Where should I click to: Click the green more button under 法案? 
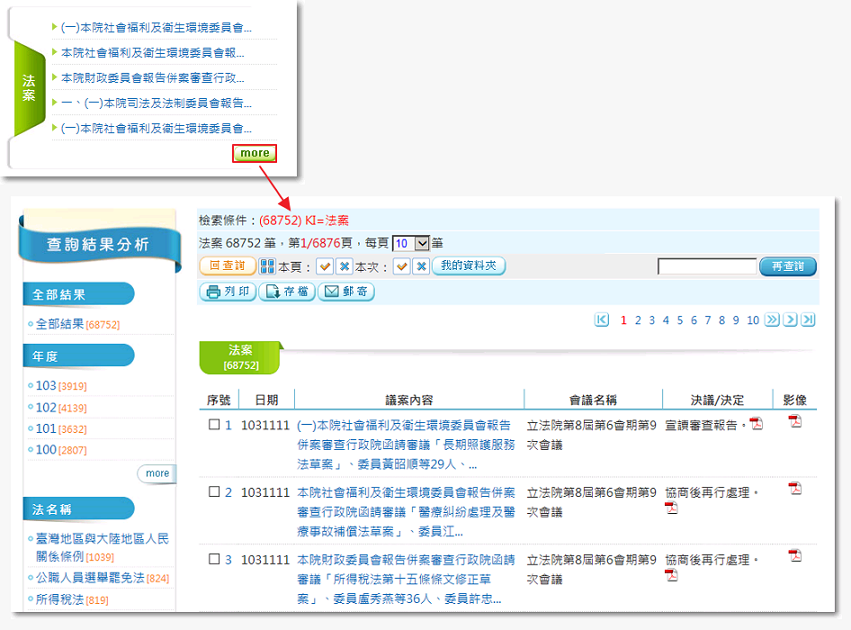pyautogui.click(x=254, y=153)
